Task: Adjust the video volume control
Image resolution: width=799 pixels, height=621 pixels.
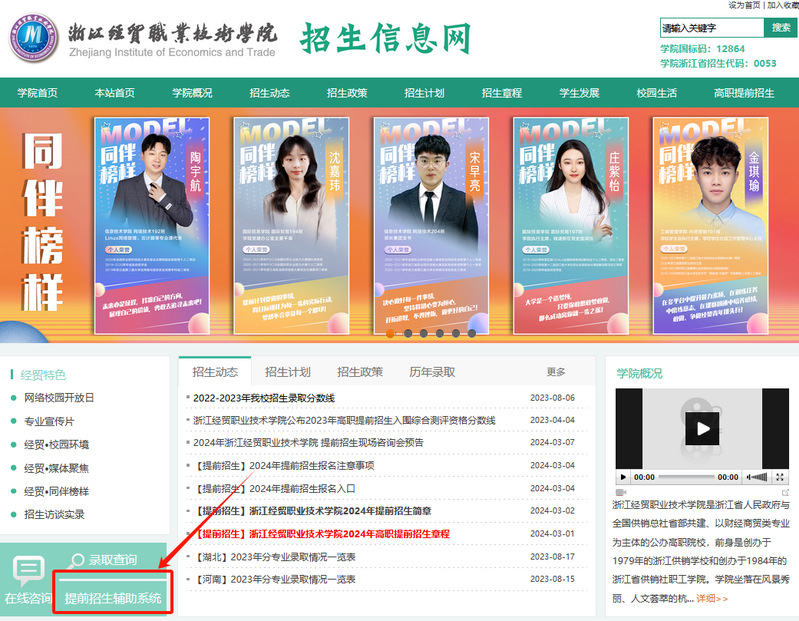Action: [759, 477]
